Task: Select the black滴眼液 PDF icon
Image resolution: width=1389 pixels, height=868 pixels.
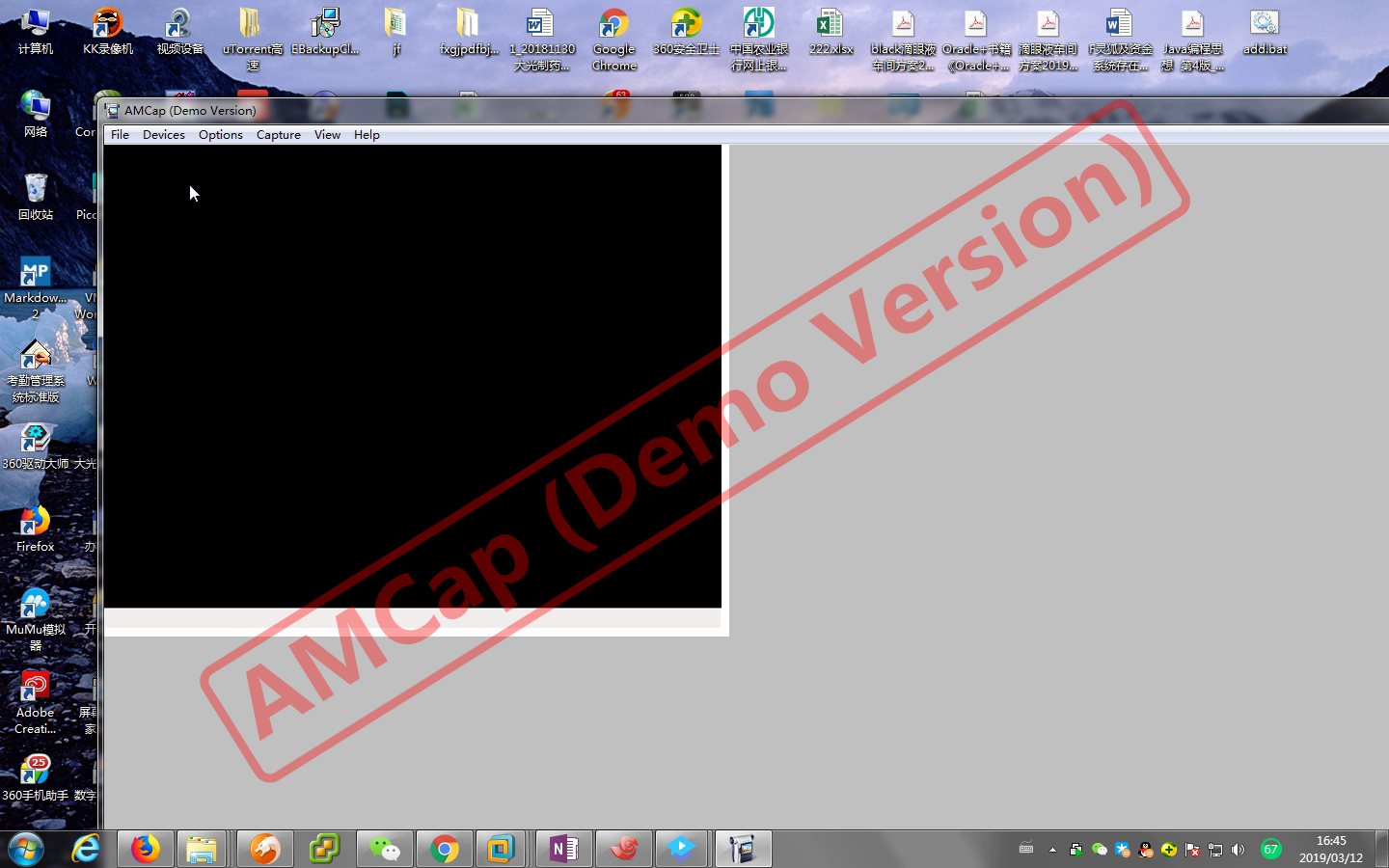Action: pyautogui.click(x=903, y=41)
